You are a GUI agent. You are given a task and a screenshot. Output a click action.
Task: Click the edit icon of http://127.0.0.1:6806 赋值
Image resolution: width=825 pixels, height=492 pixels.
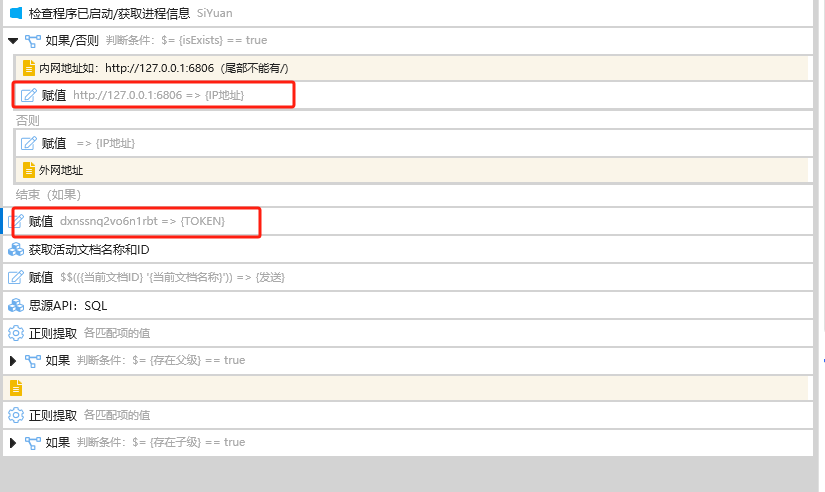(x=28, y=95)
